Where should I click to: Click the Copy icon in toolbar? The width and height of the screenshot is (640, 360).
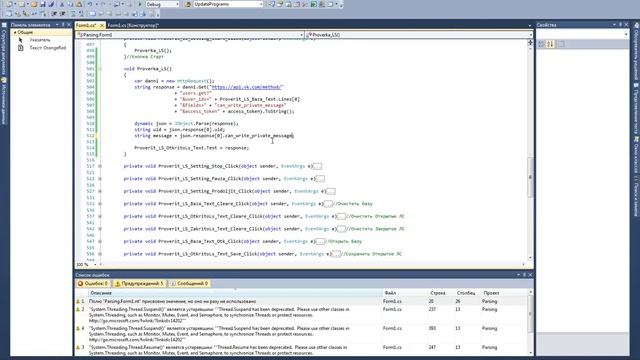pyautogui.click(x=70, y=4)
